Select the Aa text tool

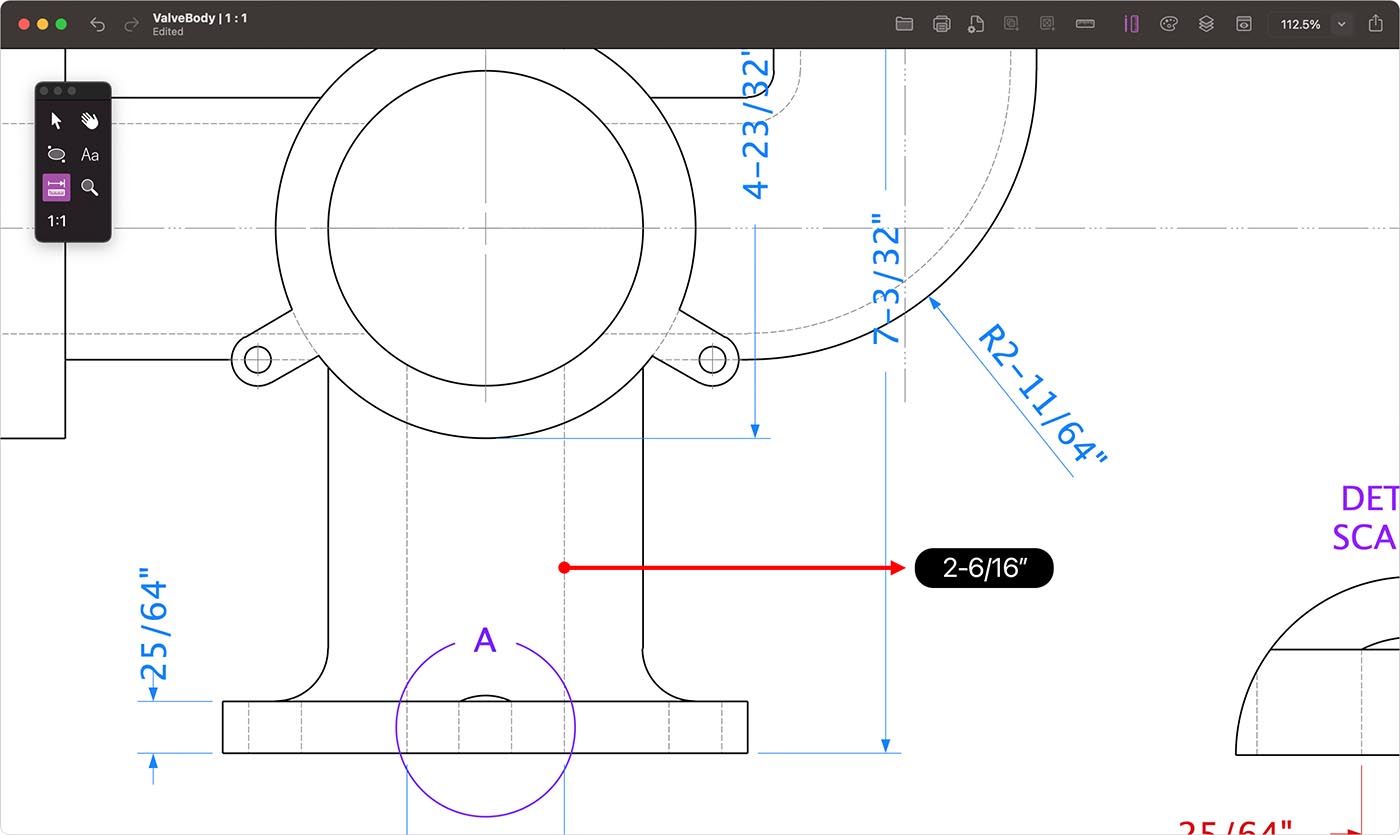90,154
